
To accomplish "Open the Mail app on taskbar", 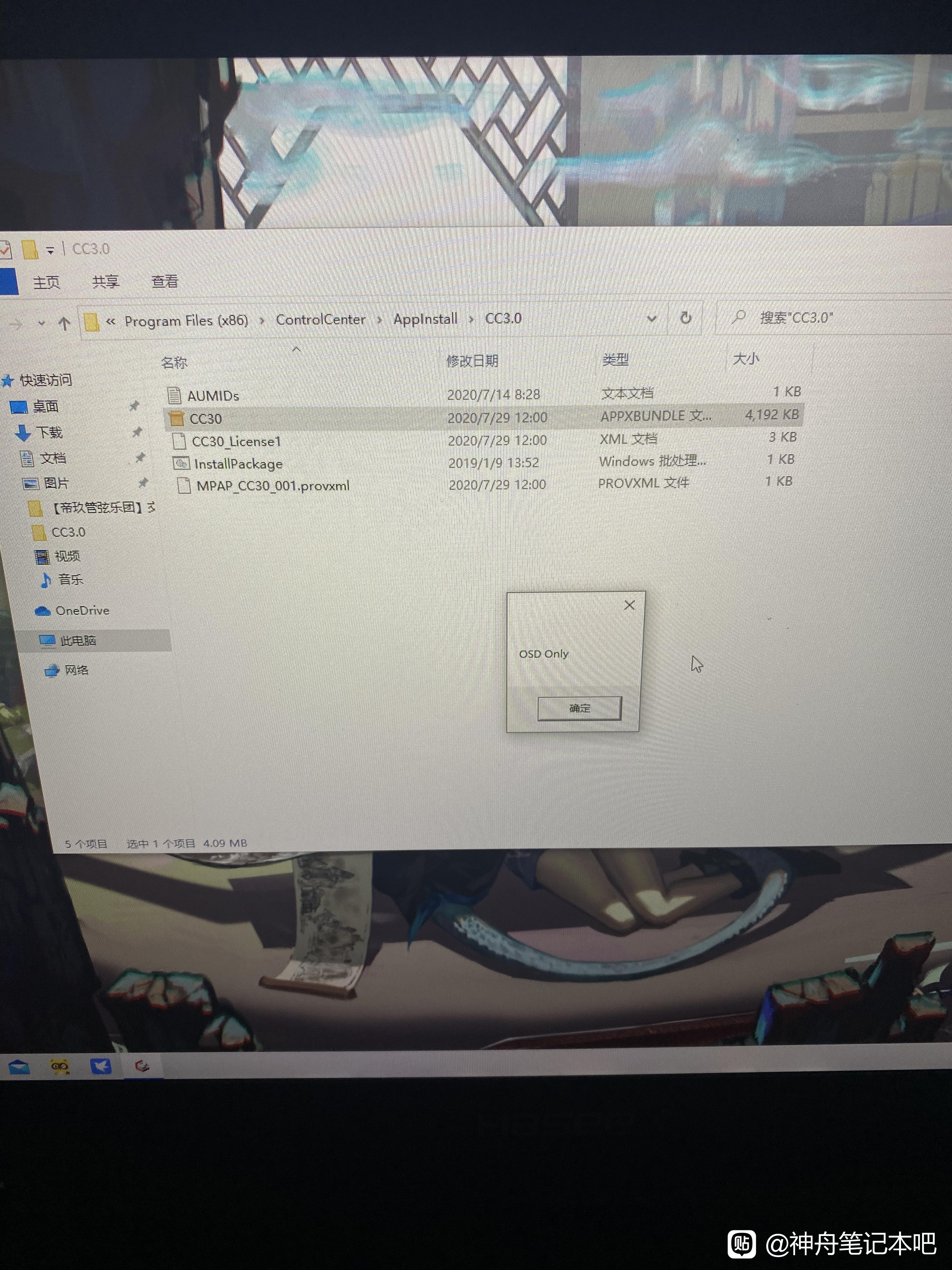I will tap(19, 1067).
